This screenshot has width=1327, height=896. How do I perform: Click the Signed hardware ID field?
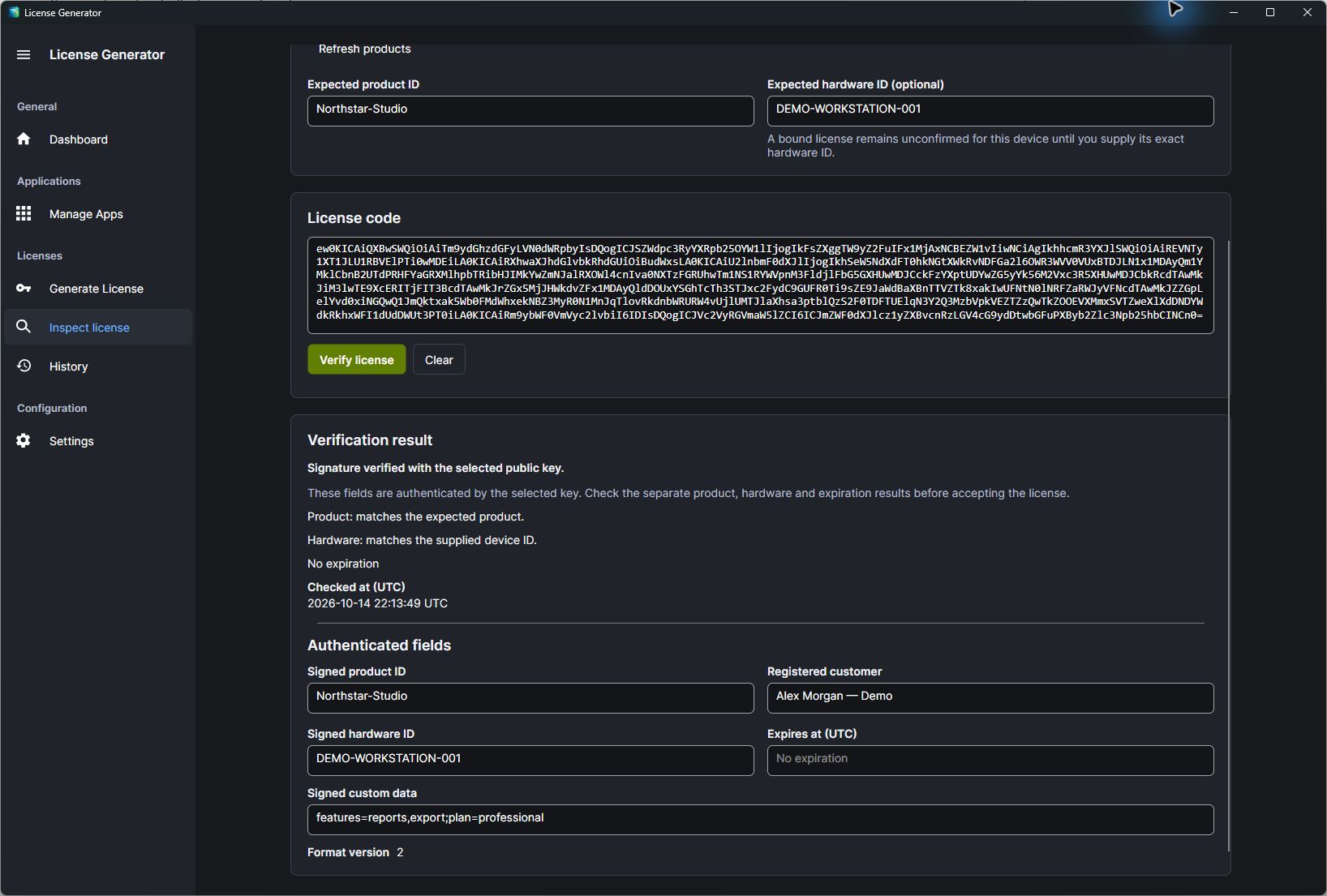click(x=530, y=761)
